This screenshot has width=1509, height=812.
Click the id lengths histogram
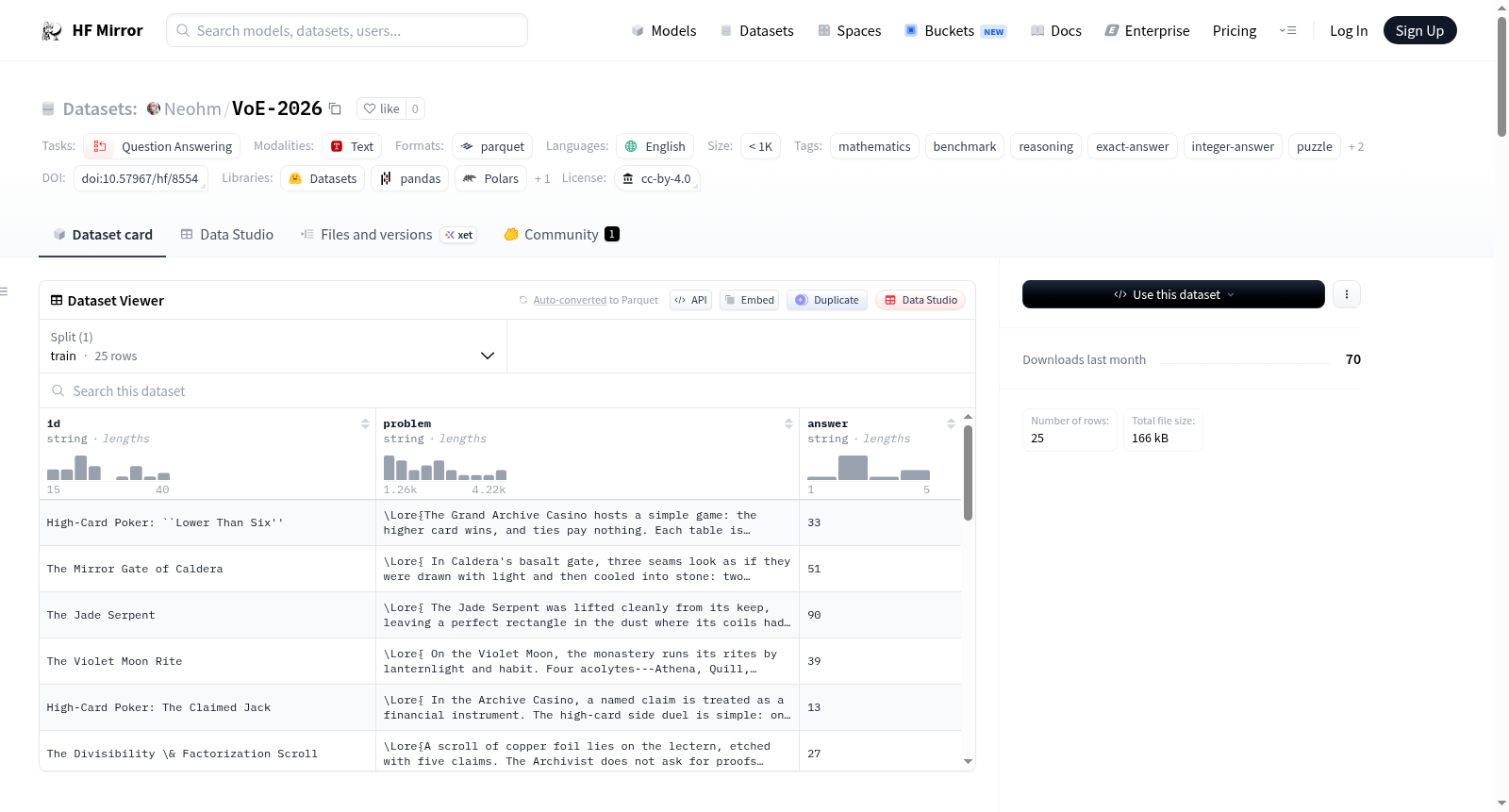pos(108,468)
